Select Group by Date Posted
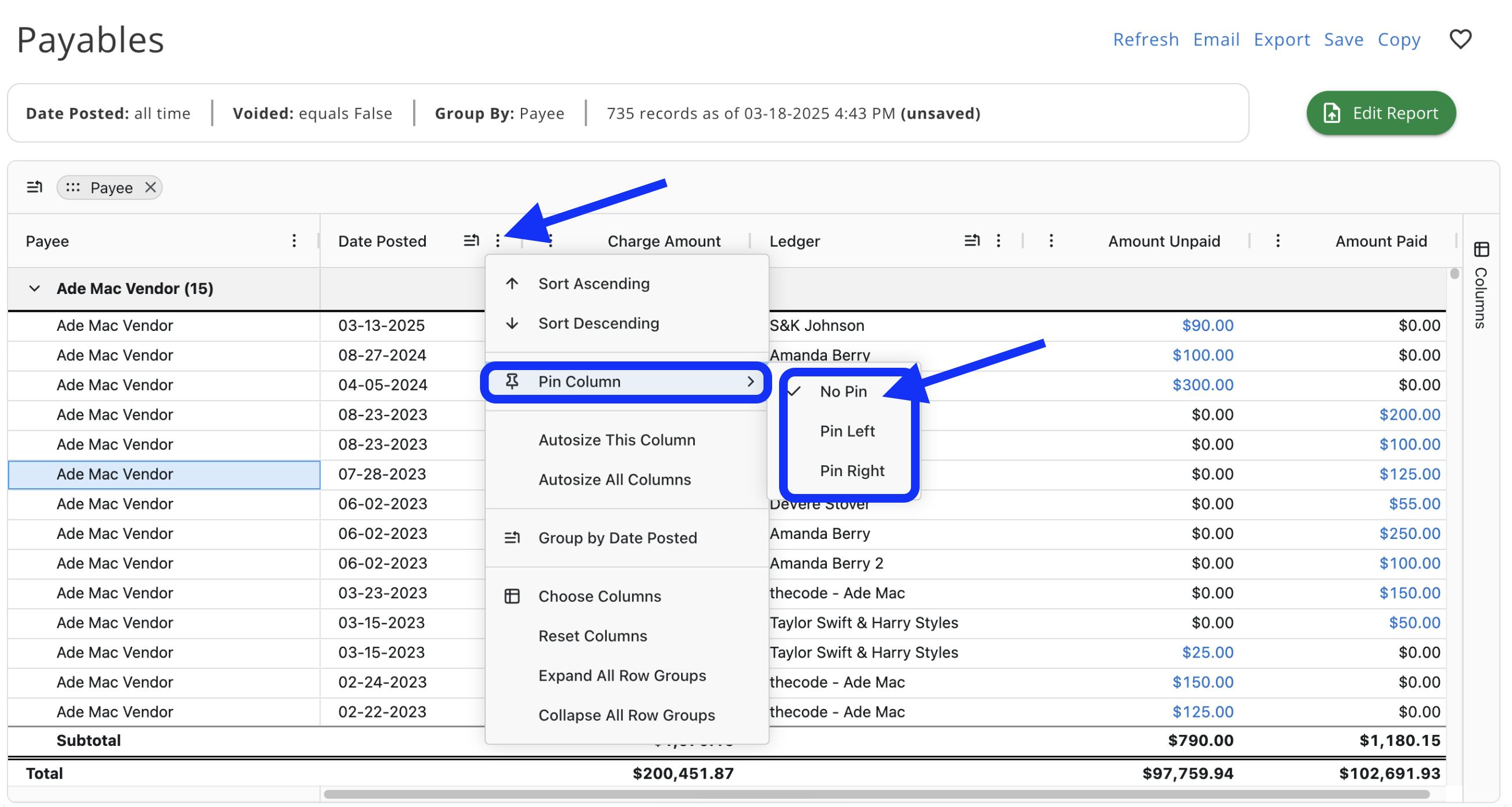Screen dimensions: 1512x807 point(617,538)
